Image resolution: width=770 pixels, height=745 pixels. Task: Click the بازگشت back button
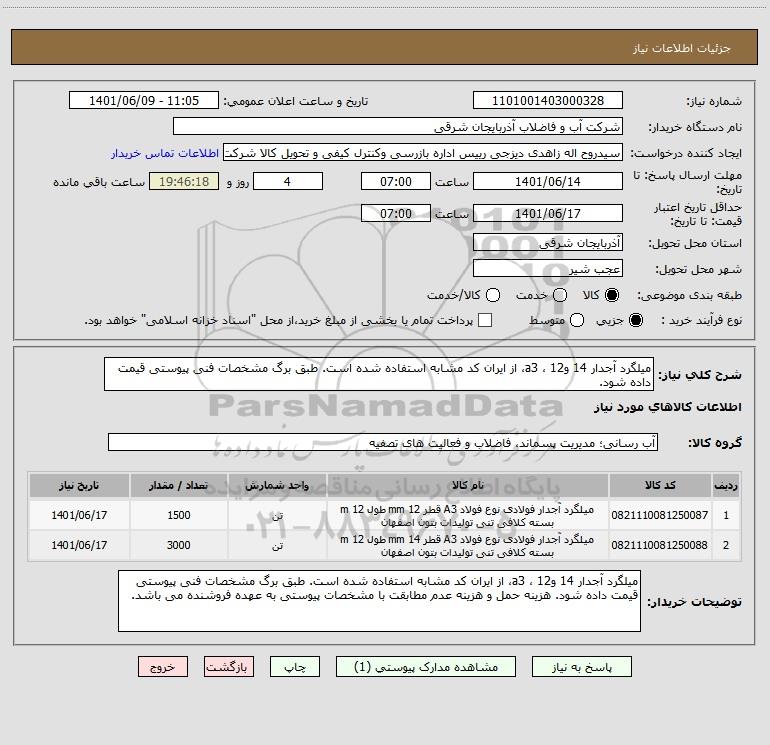(229, 667)
